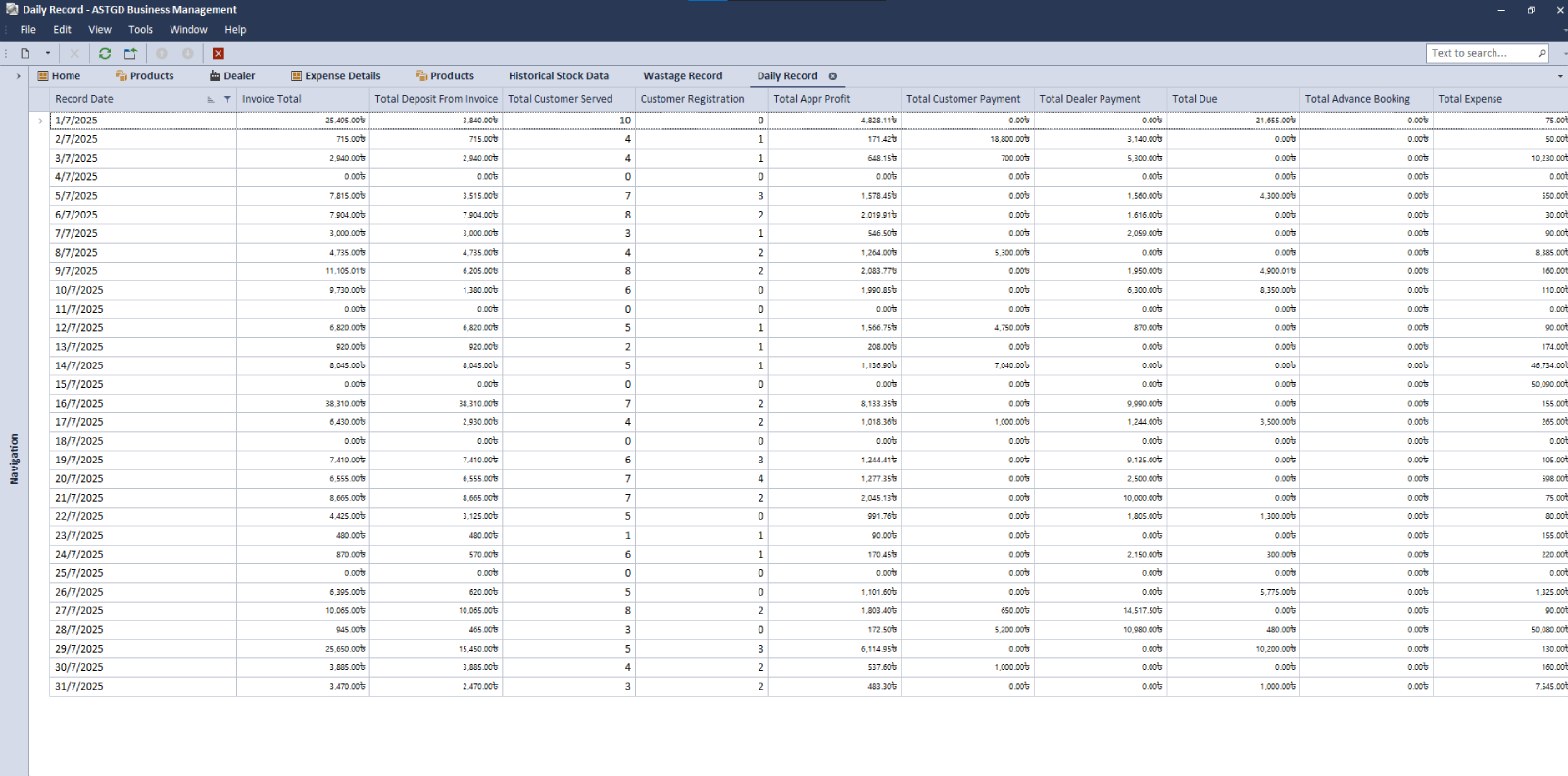Sort by Total Appr Profit header

834,99
